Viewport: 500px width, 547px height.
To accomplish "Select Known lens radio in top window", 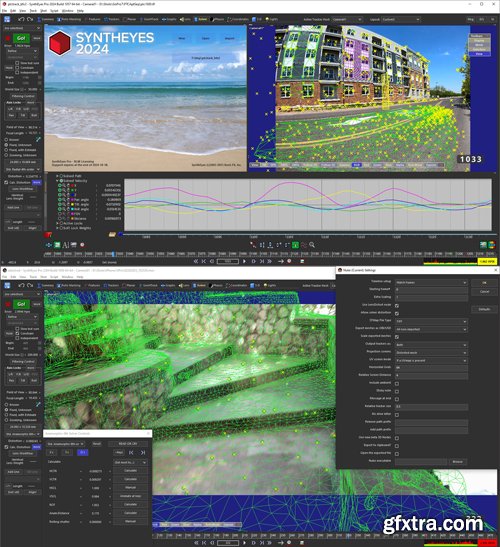I will [x=6, y=140].
